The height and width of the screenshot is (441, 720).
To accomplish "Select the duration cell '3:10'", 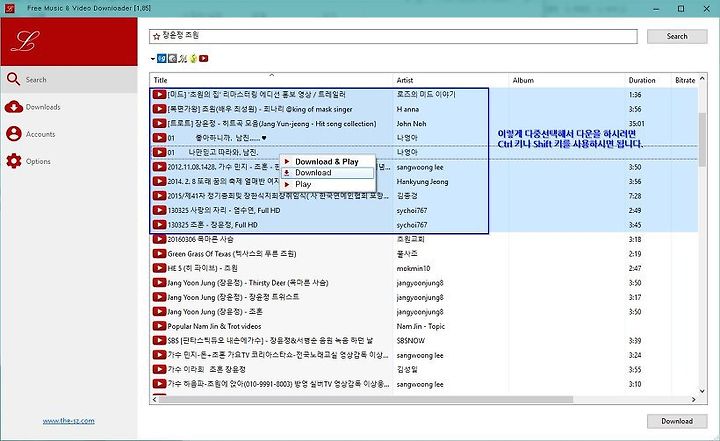I will pos(635,384).
